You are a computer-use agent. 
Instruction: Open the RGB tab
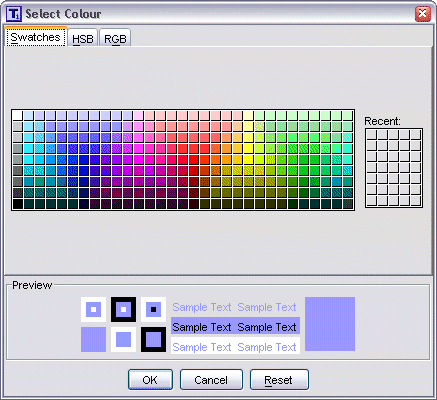(115, 39)
